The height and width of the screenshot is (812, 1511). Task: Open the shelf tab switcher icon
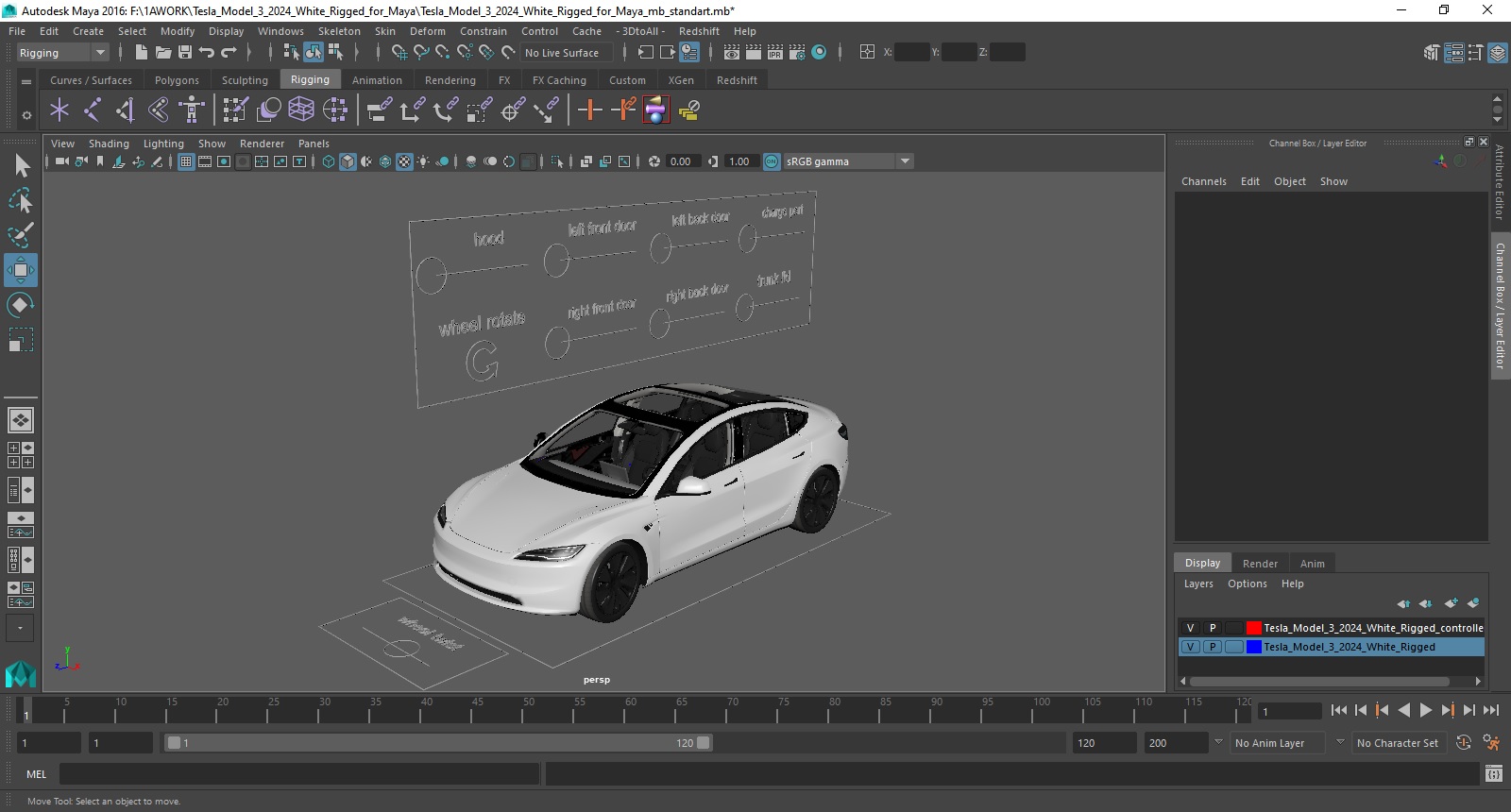click(26, 81)
